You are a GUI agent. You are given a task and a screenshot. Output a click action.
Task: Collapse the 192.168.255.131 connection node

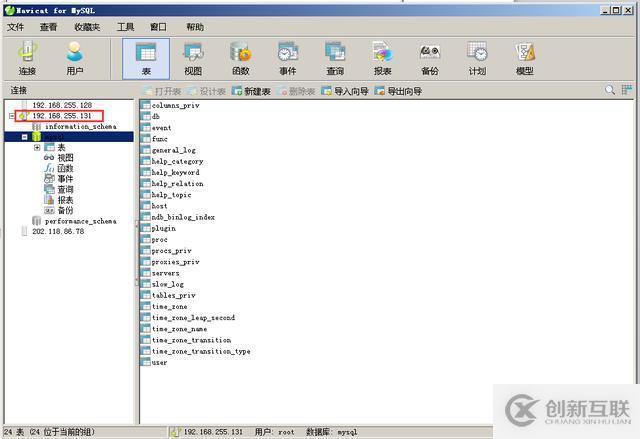[x=12, y=116]
